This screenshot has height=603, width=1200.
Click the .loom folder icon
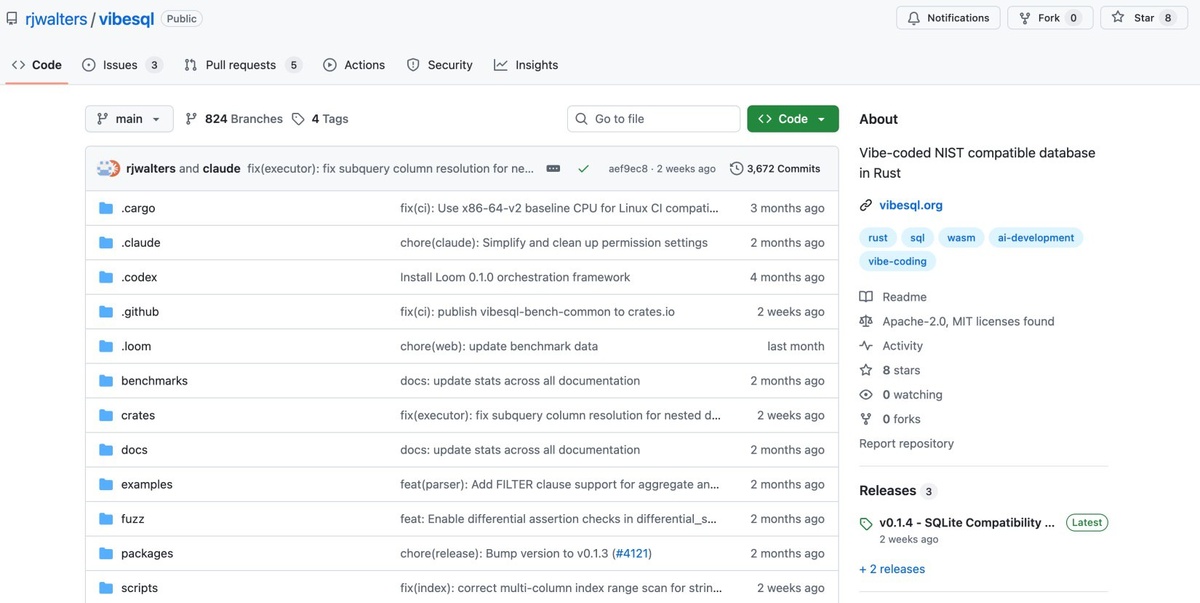(x=106, y=346)
